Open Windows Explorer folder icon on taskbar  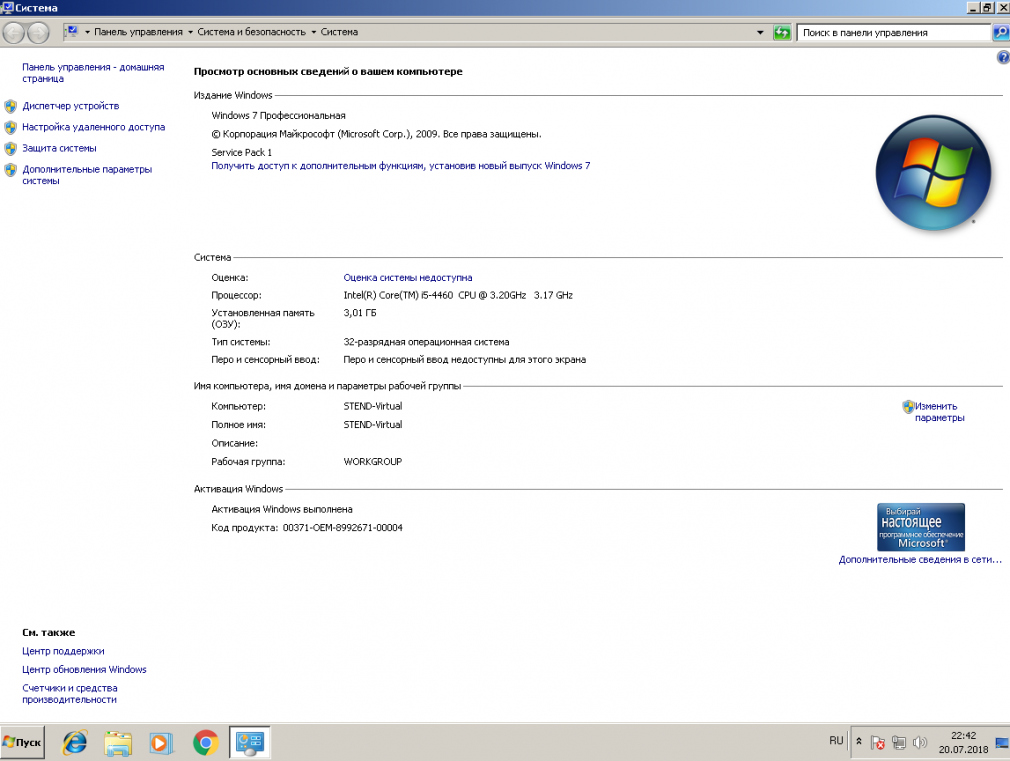[118, 743]
